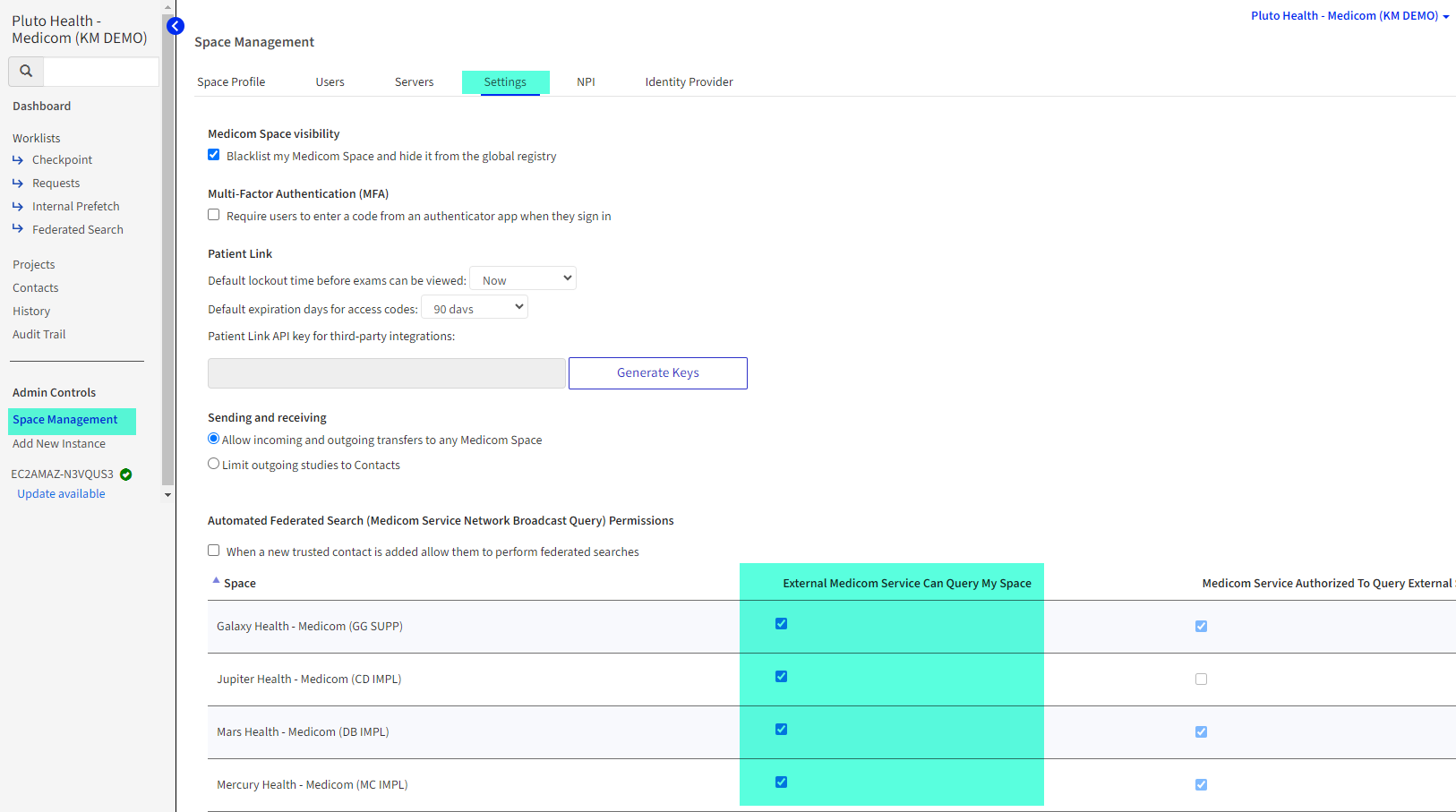Collapse the sidebar using the blue chevron
The image size is (1456, 812).
(175, 26)
